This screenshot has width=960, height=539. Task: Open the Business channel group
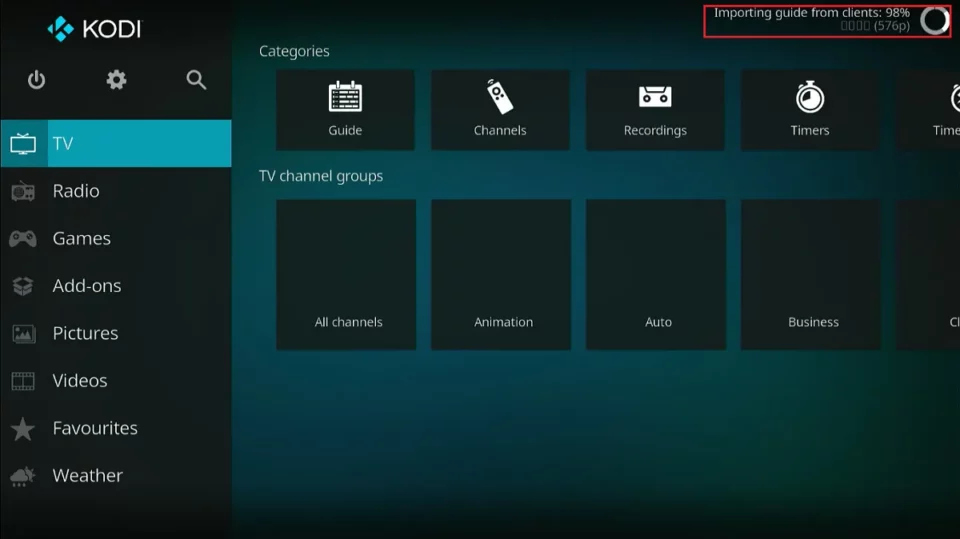(x=811, y=274)
